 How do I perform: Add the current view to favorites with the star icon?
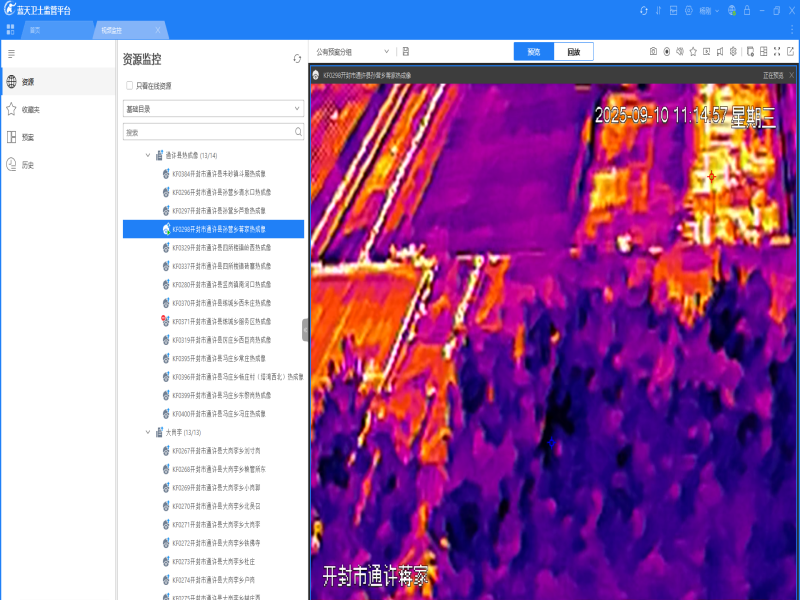pos(692,51)
